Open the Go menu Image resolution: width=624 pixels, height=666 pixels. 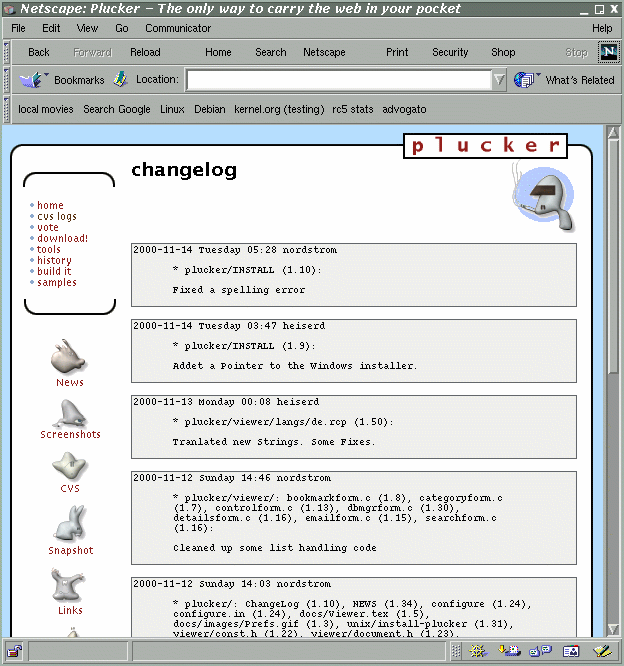coord(121,28)
